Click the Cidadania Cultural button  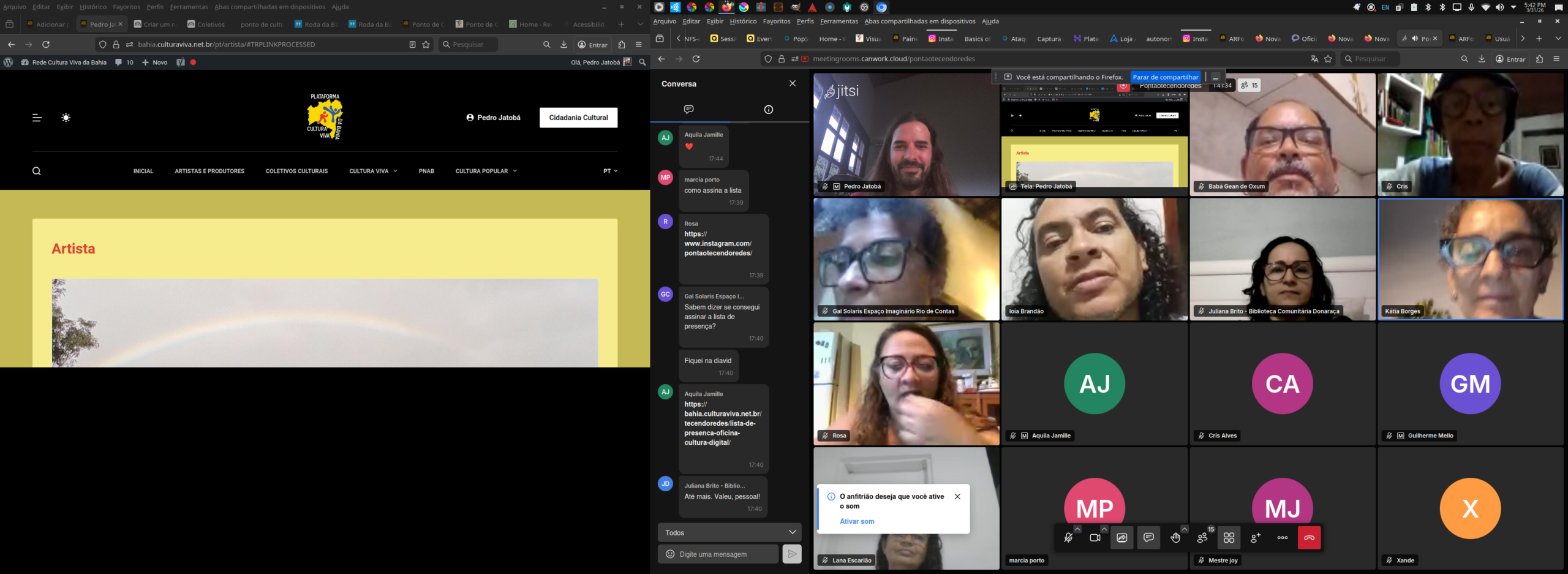pyautogui.click(x=578, y=118)
